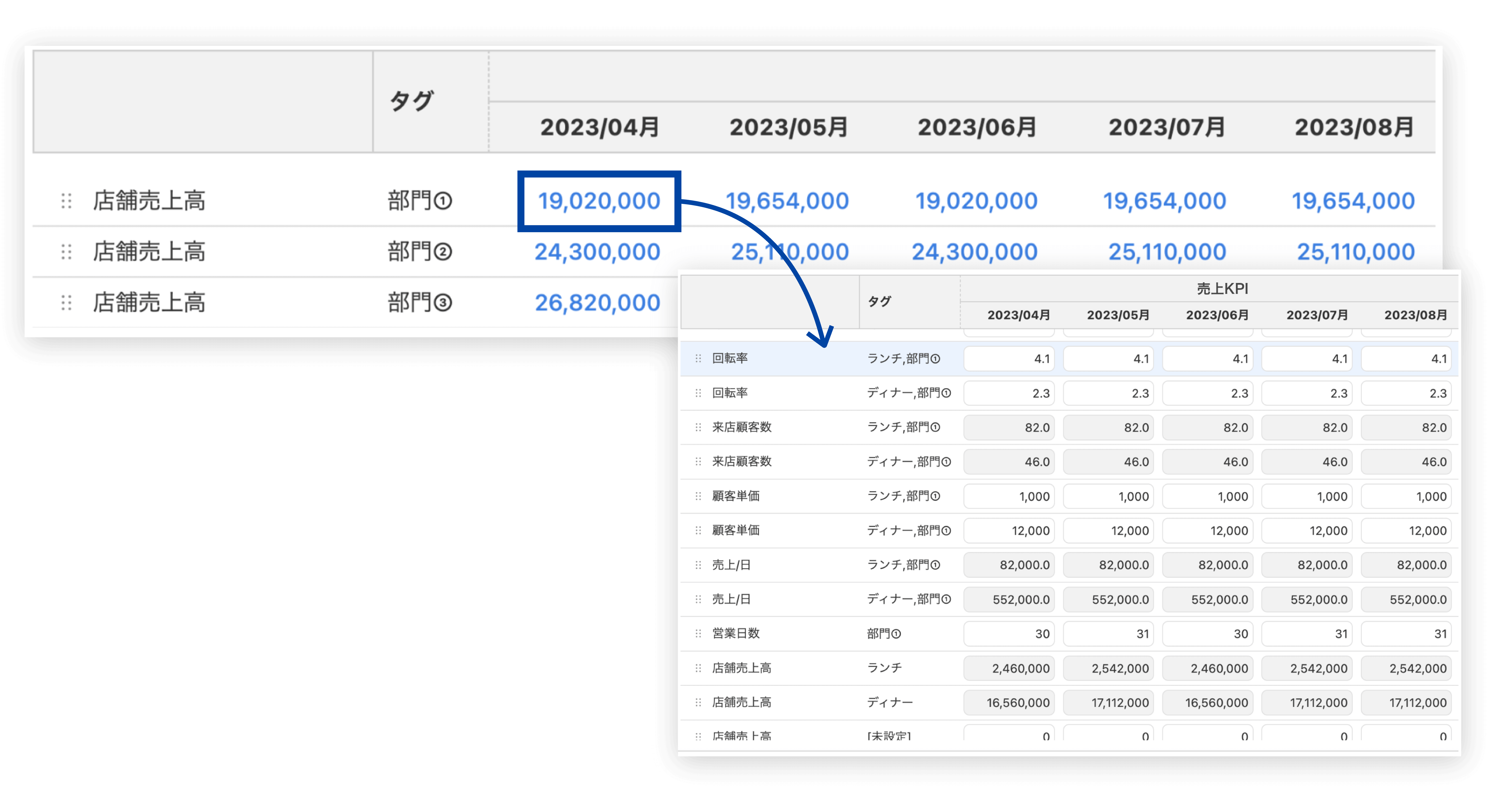Click drag handle of 店舗売上高 部門① row
This screenshot has height=799, width=1512.
pos(66,201)
